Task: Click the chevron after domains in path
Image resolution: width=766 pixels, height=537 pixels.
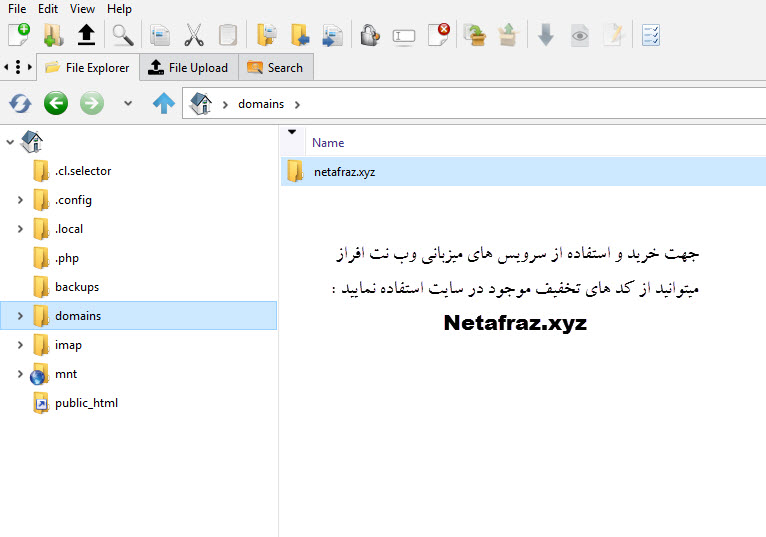Action: (x=297, y=105)
